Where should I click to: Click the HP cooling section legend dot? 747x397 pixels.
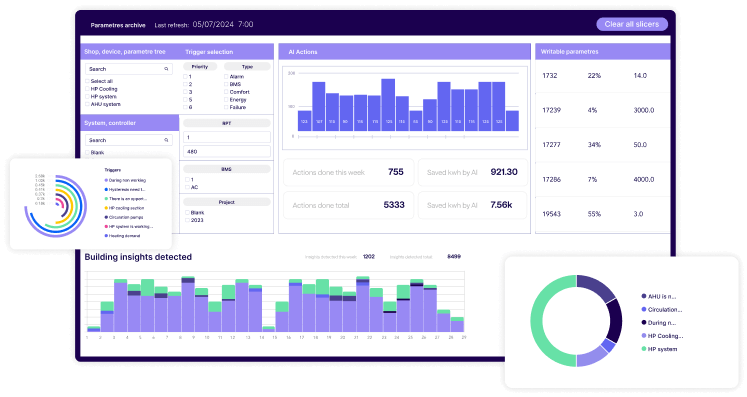tap(106, 208)
